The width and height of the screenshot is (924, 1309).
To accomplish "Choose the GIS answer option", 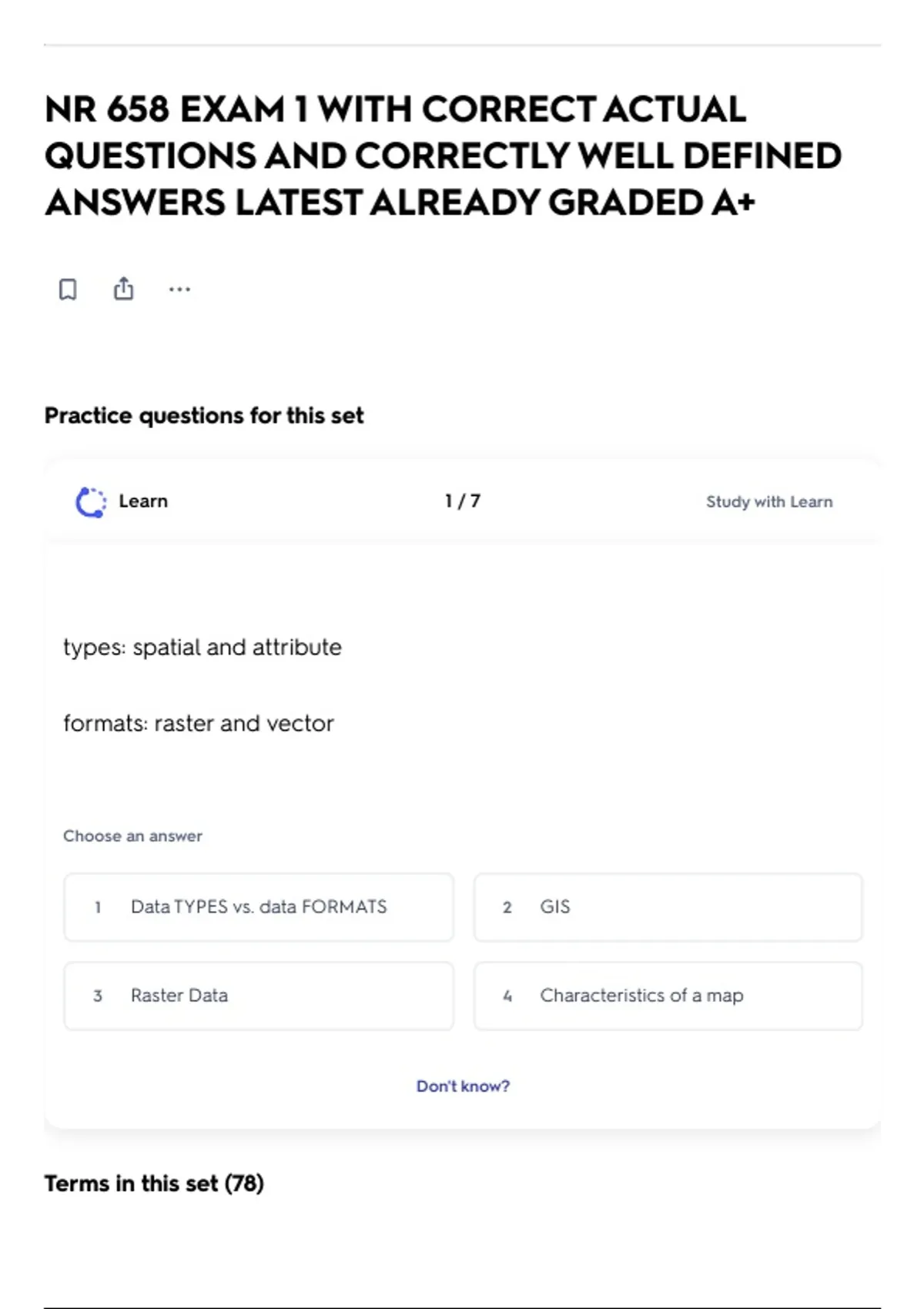I will point(668,907).
